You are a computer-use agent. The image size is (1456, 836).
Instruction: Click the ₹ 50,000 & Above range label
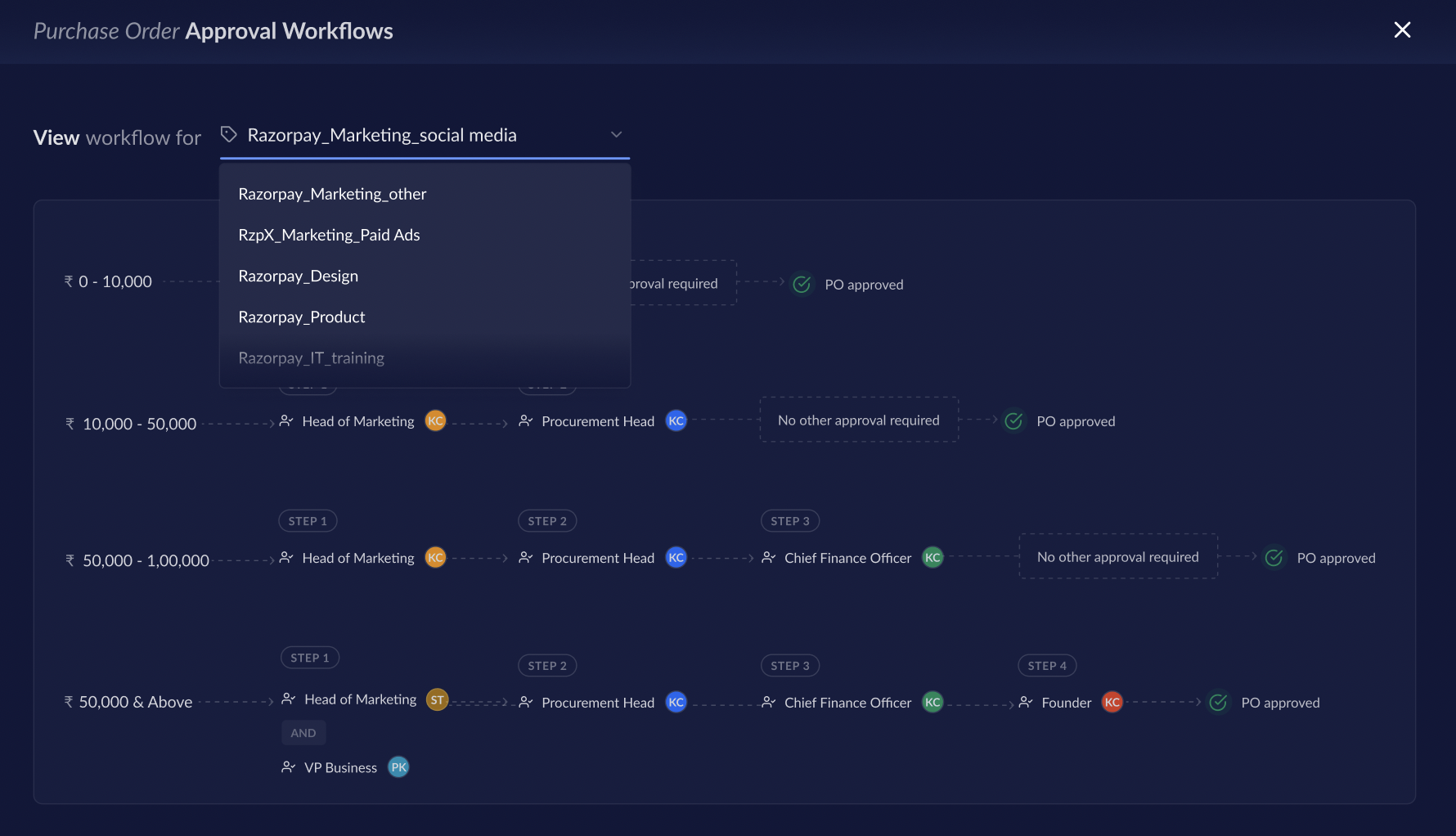pos(128,702)
